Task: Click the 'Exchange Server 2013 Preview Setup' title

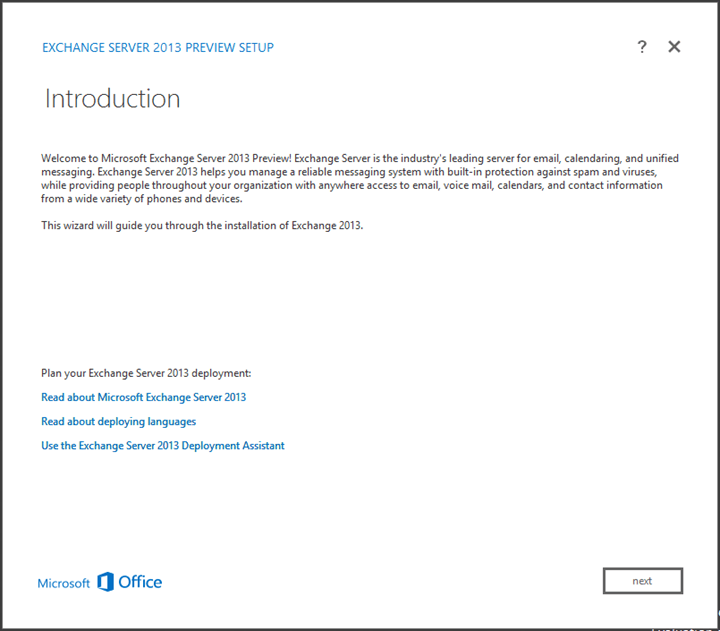Action: (x=157, y=47)
